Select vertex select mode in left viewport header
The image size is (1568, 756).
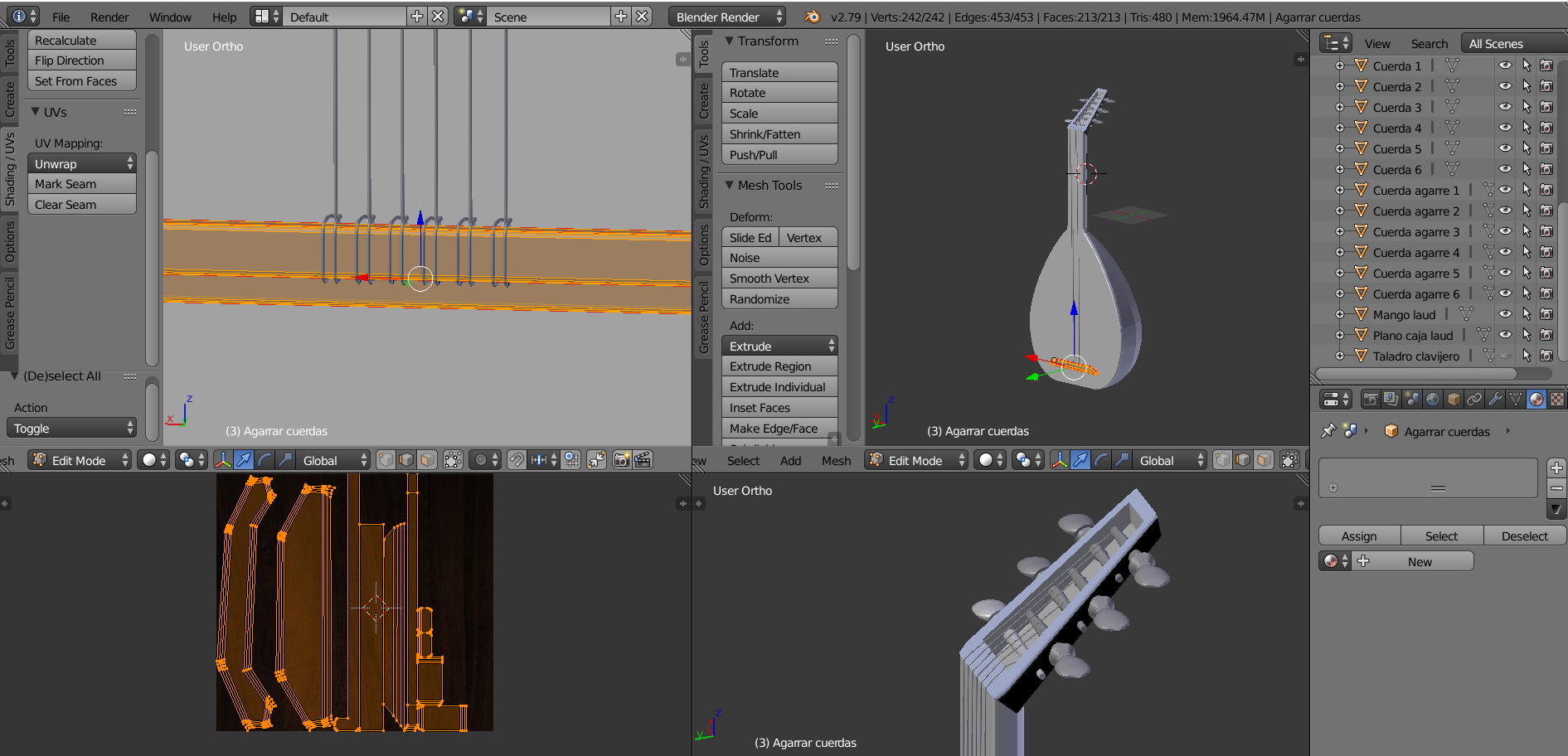386,460
